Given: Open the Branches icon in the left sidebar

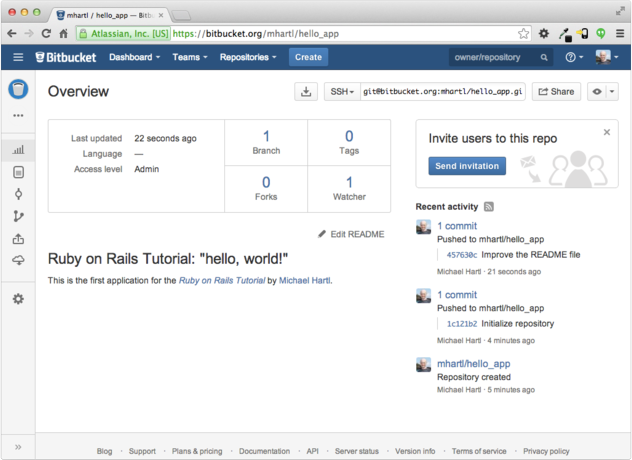Looking at the screenshot, I should (x=18, y=216).
